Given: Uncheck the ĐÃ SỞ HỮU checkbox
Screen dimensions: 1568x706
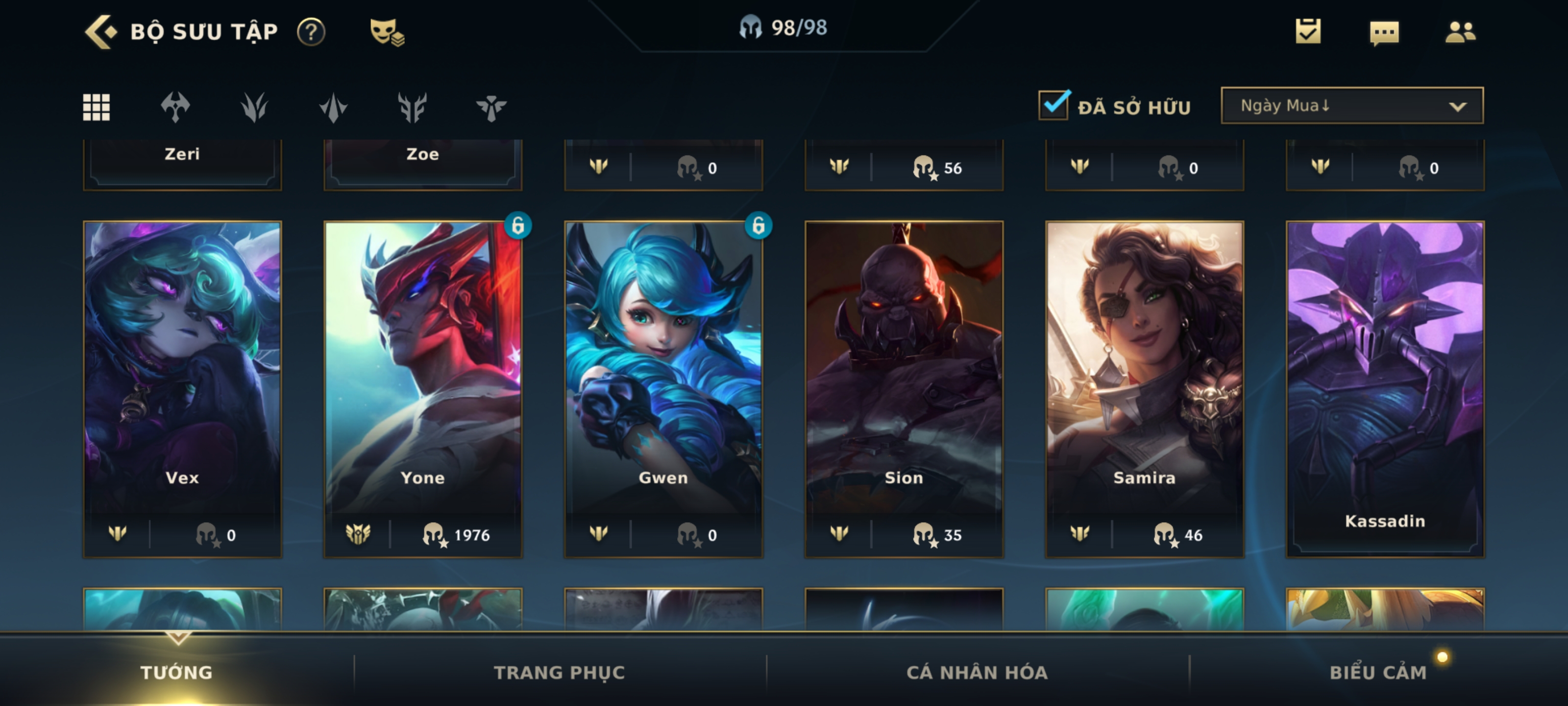Looking at the screenshot, I should tap(1053, 105).
